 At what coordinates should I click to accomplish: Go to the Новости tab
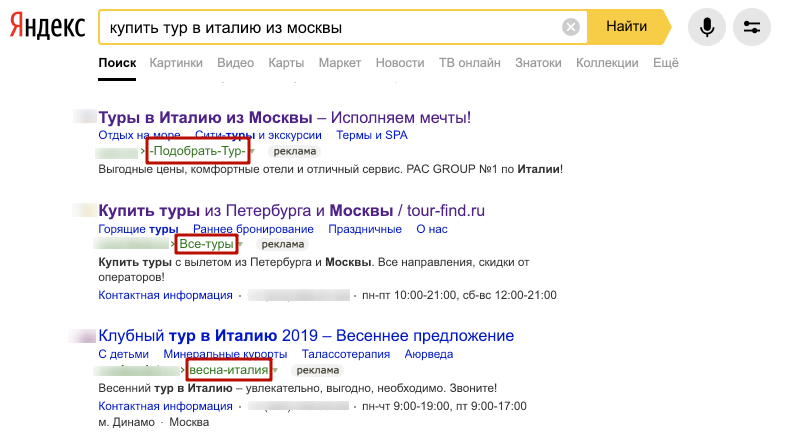(400, 63)
